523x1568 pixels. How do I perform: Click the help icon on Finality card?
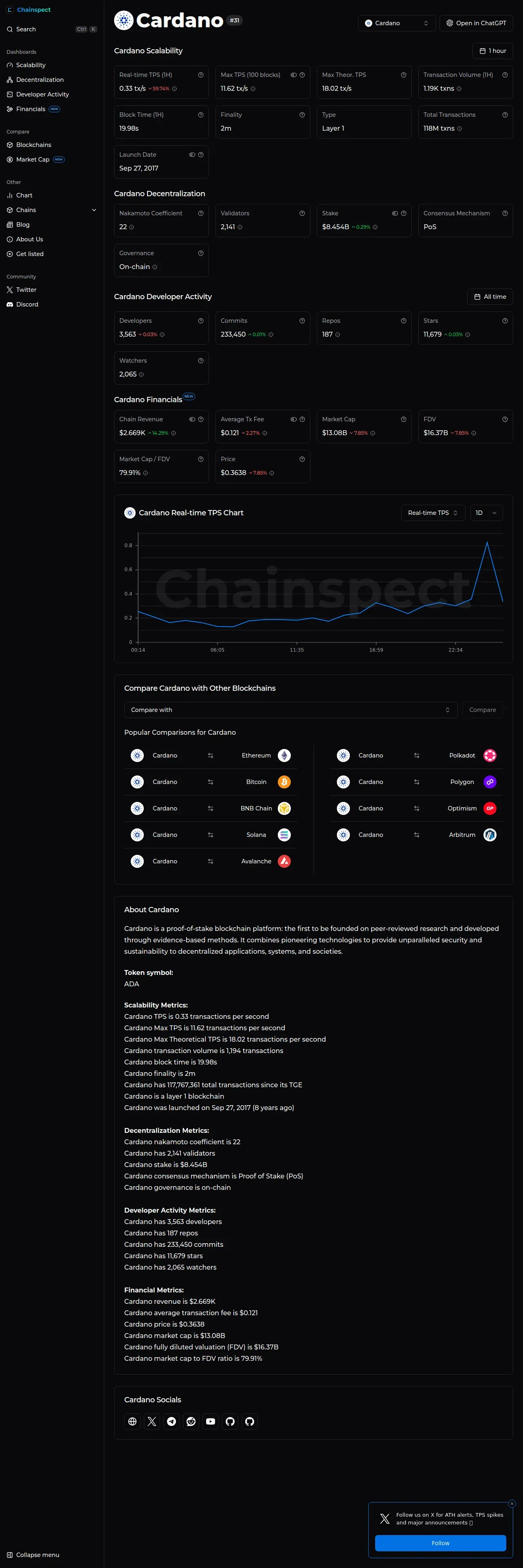(302, 115)
